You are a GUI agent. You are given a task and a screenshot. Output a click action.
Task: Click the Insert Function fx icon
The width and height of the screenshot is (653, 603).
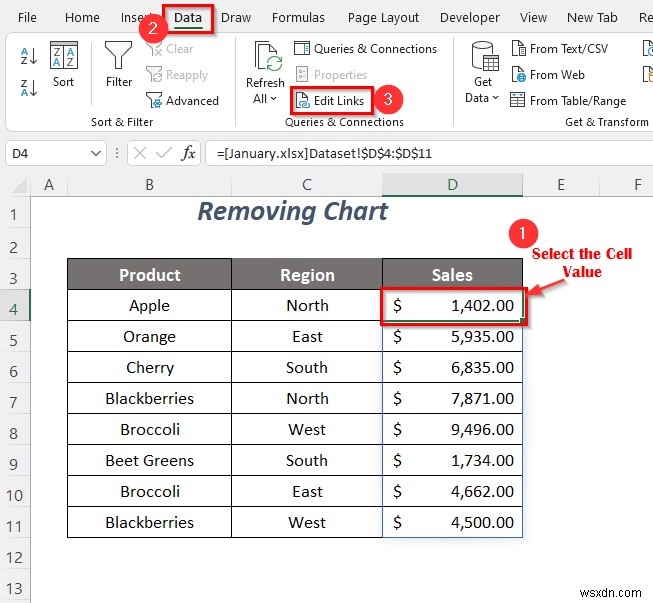[x=188, y=153]
